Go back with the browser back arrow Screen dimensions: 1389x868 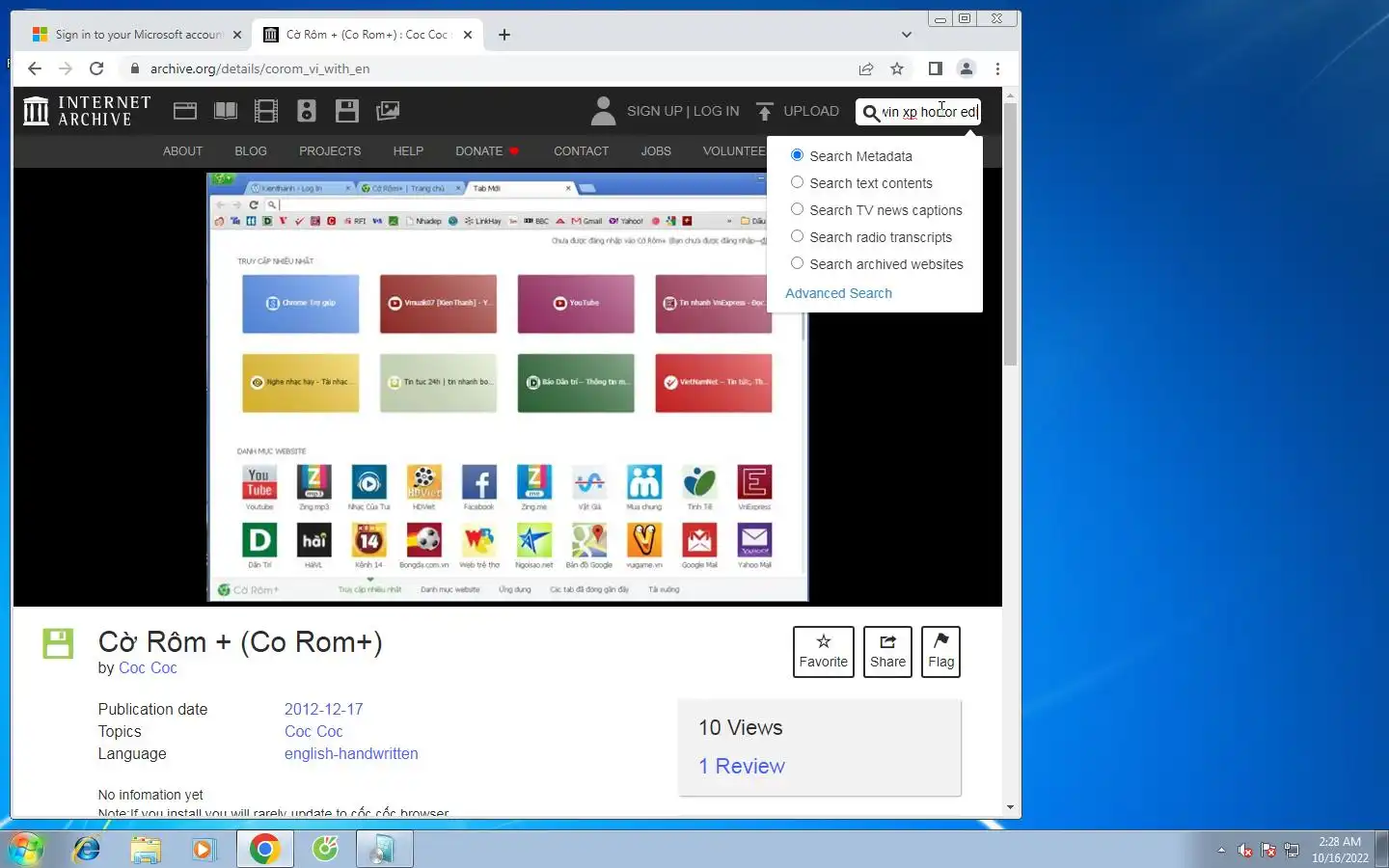(35, 68)
